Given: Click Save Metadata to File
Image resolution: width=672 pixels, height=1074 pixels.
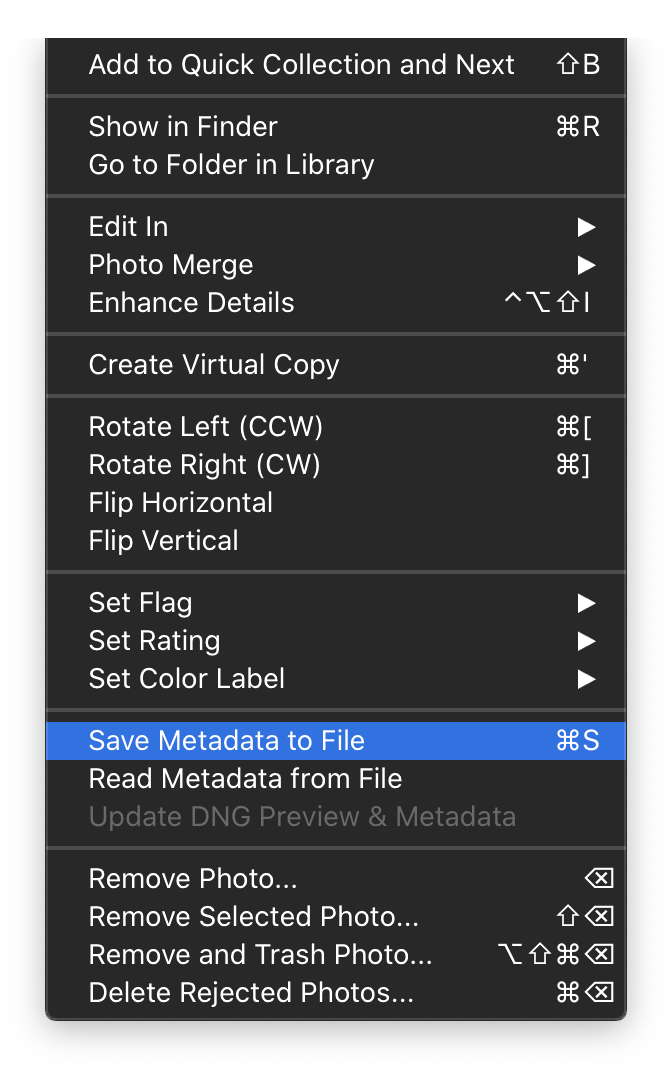Looking at the screenshot, I should (x=227, y=741).
